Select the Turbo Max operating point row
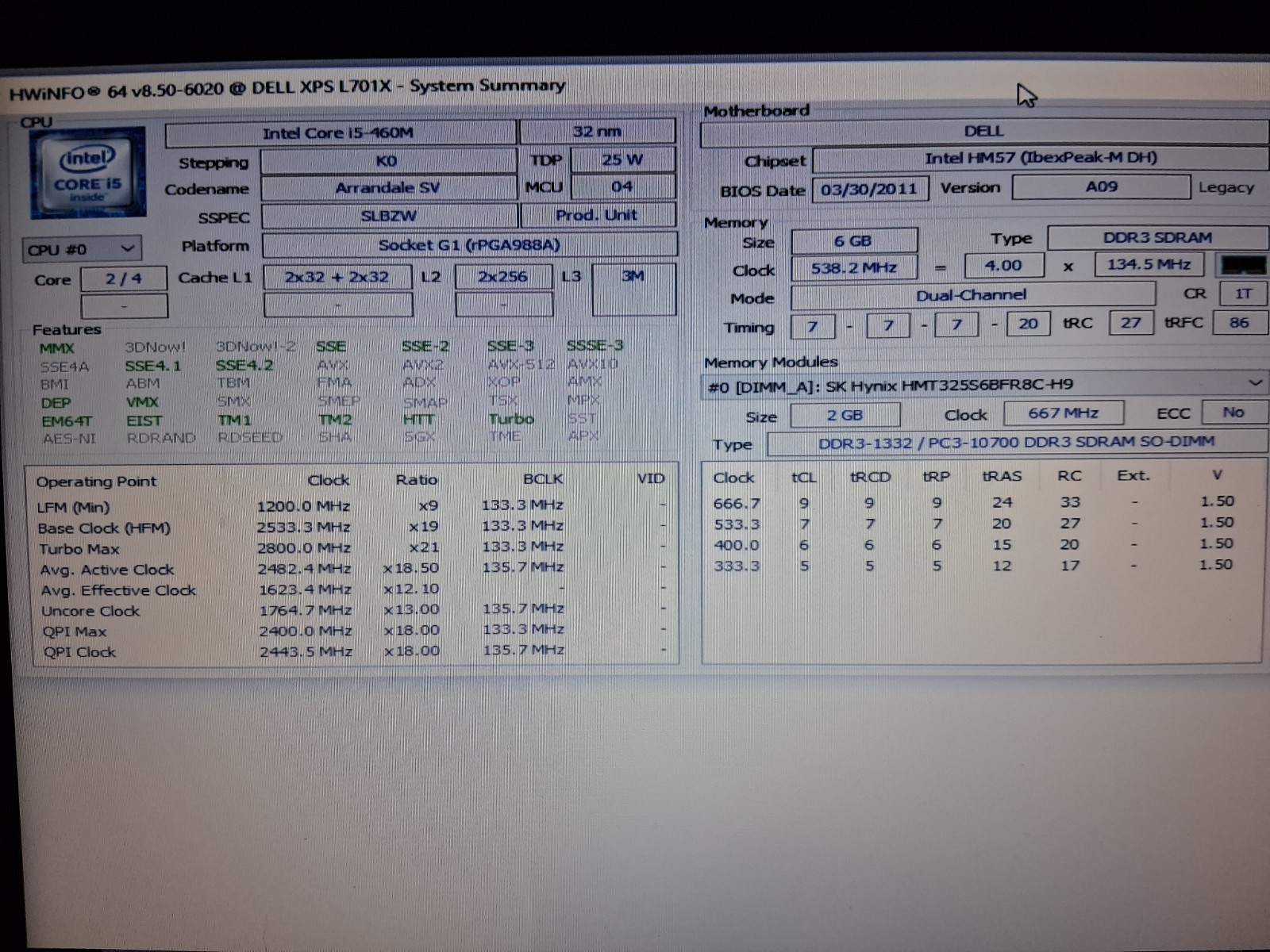Viewport: 1270px width, 952px height. tap(352, 548)
